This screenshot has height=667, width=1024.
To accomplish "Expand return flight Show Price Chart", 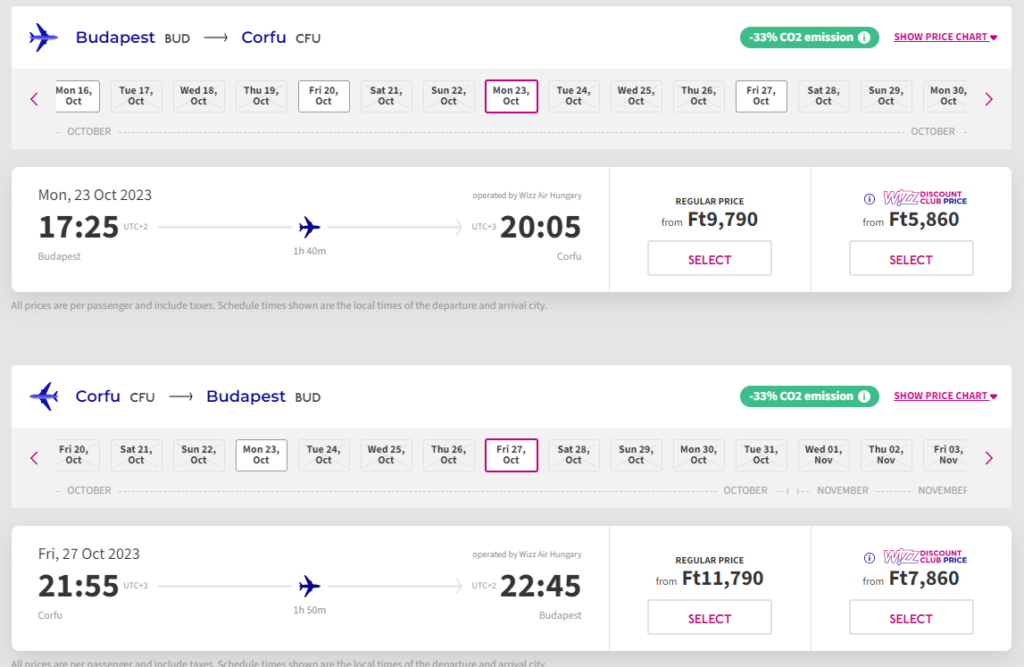I will click(945, 397).
